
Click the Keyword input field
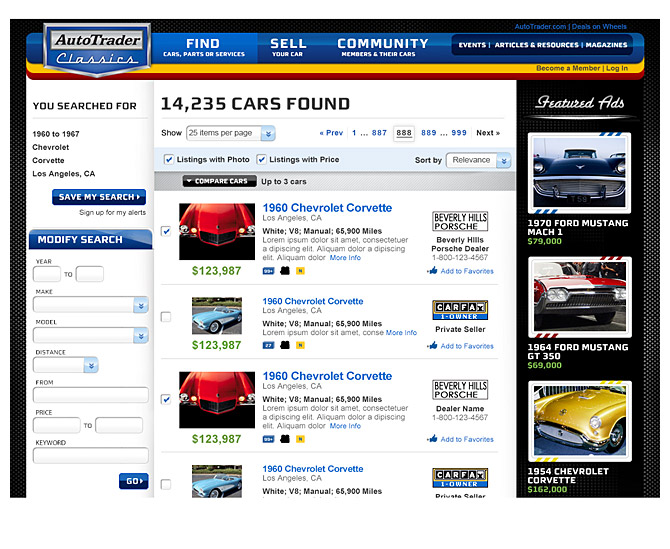pyautogui.click(x=90, y=456)
